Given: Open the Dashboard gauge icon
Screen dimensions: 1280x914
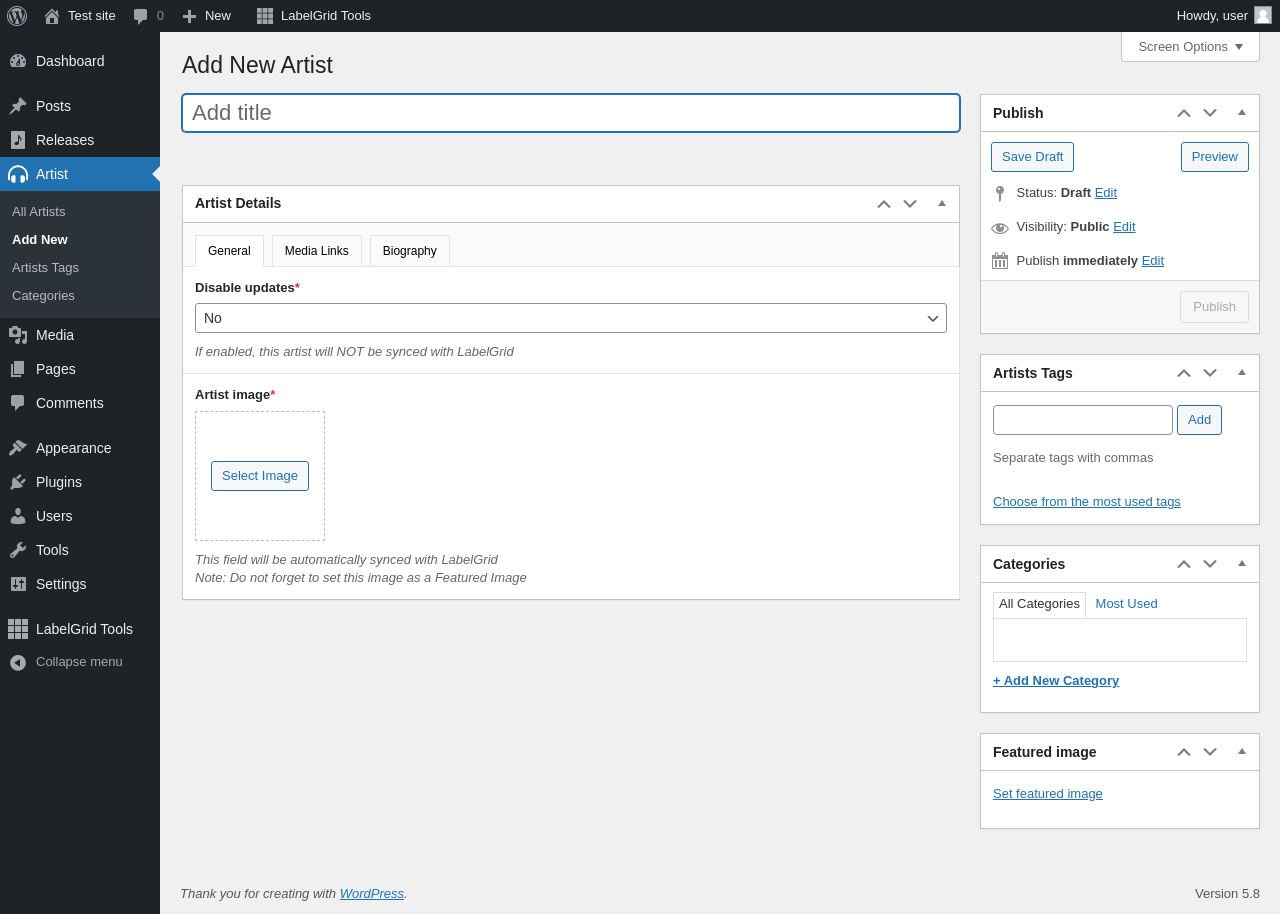Looking at the screenshot, I should click(18, 61).
